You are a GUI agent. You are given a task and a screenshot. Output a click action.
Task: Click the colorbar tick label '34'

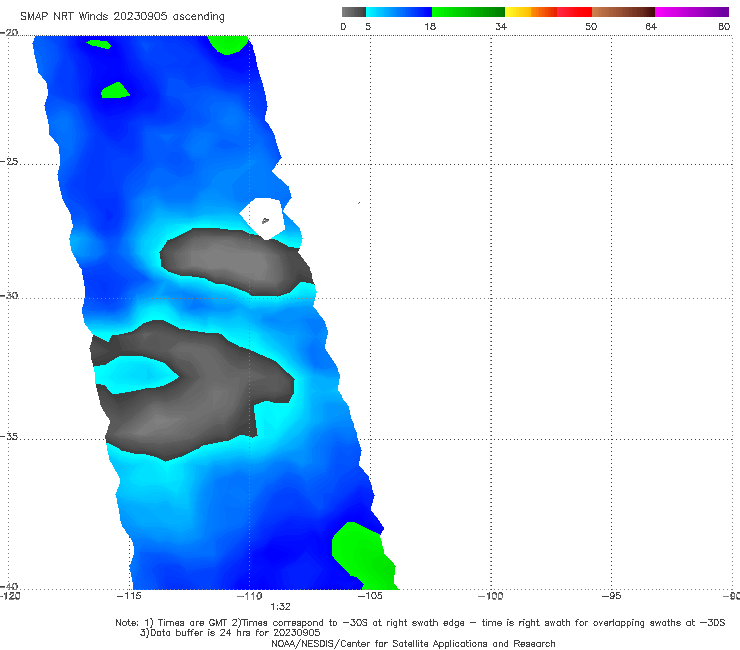click(x=501, y=26)
